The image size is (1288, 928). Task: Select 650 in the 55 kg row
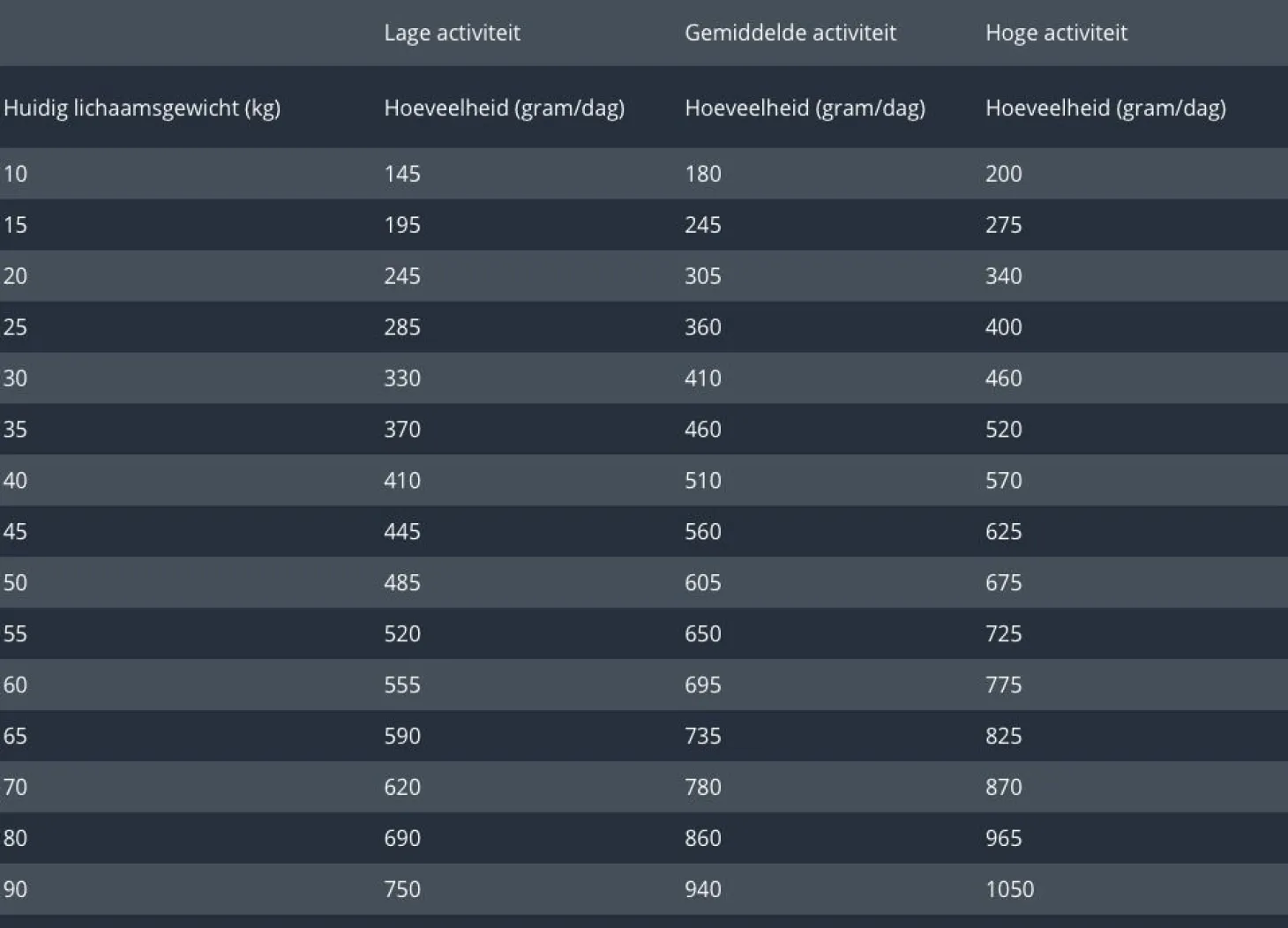coord(703,634)
